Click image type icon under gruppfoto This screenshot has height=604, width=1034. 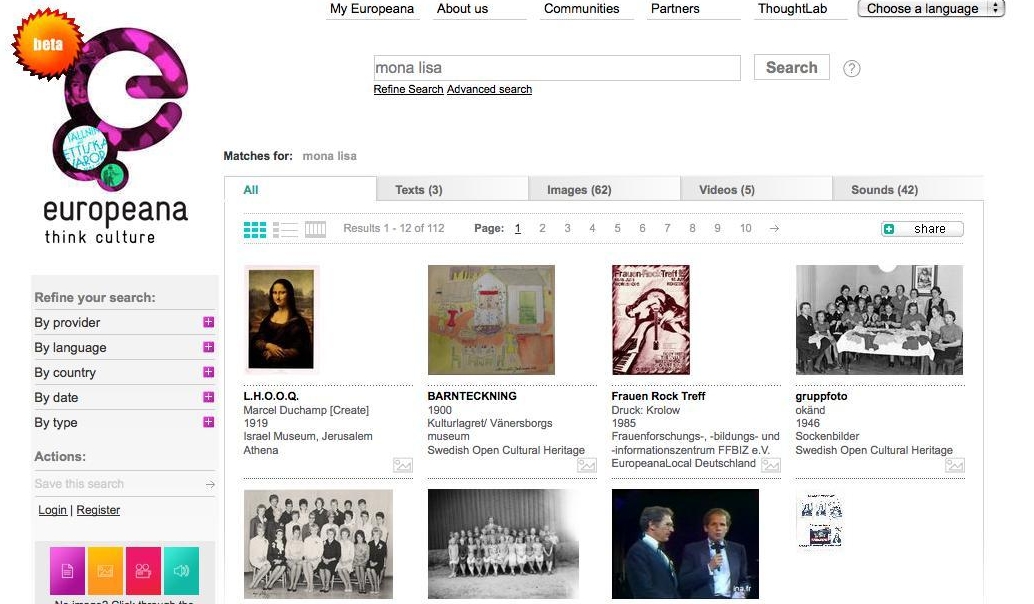pyautogui.click(x=955, y=466)
